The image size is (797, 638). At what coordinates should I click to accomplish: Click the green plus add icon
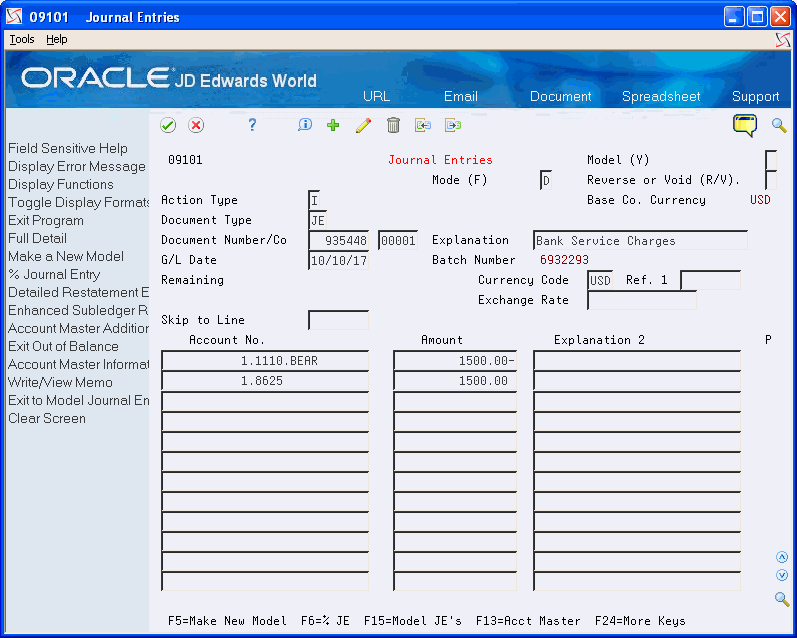[333, 125]
